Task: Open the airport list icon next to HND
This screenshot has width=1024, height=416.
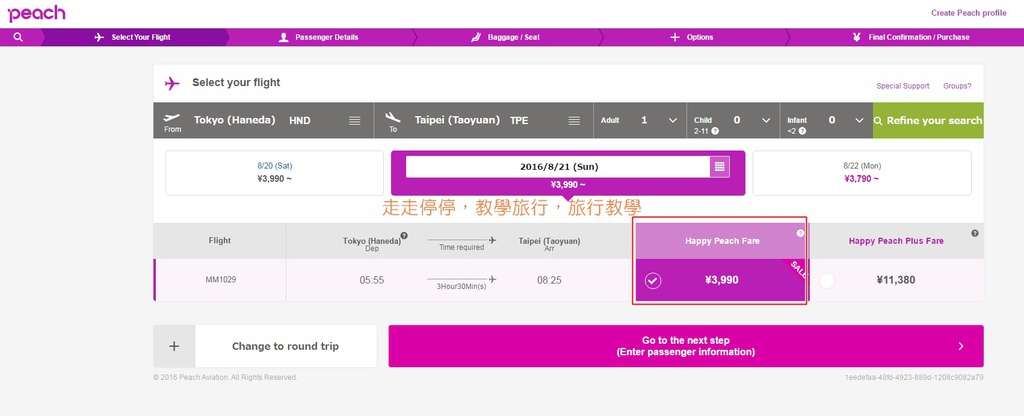Action: pos(354,121)
